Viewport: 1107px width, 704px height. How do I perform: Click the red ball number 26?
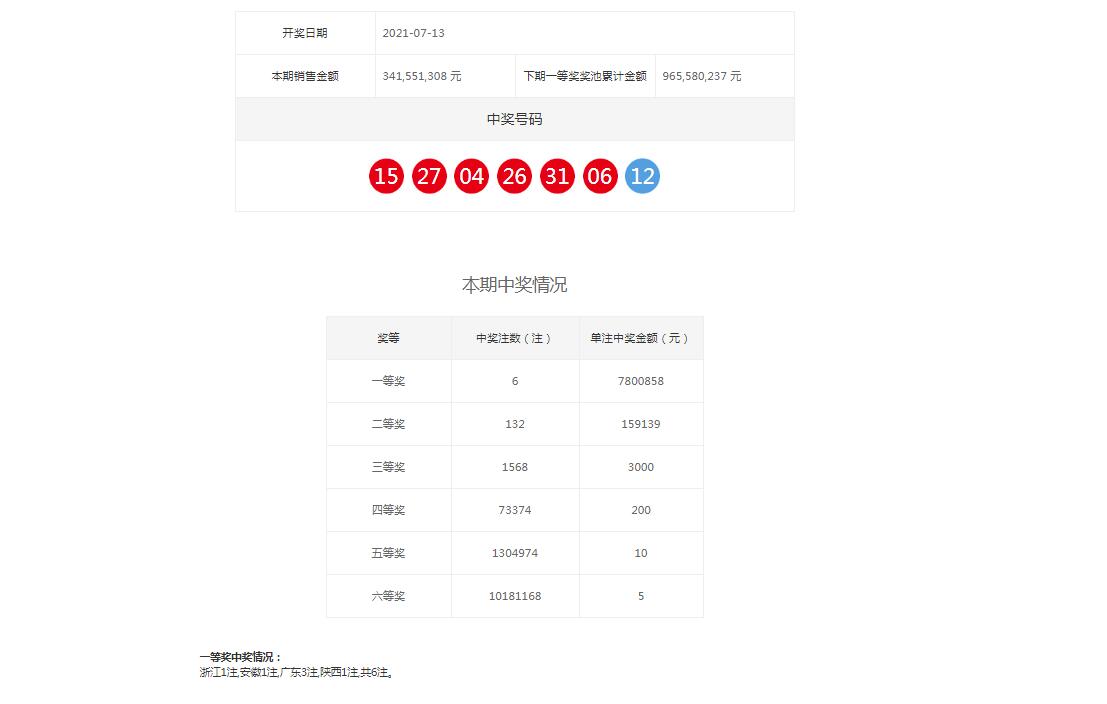pos(515,176)
